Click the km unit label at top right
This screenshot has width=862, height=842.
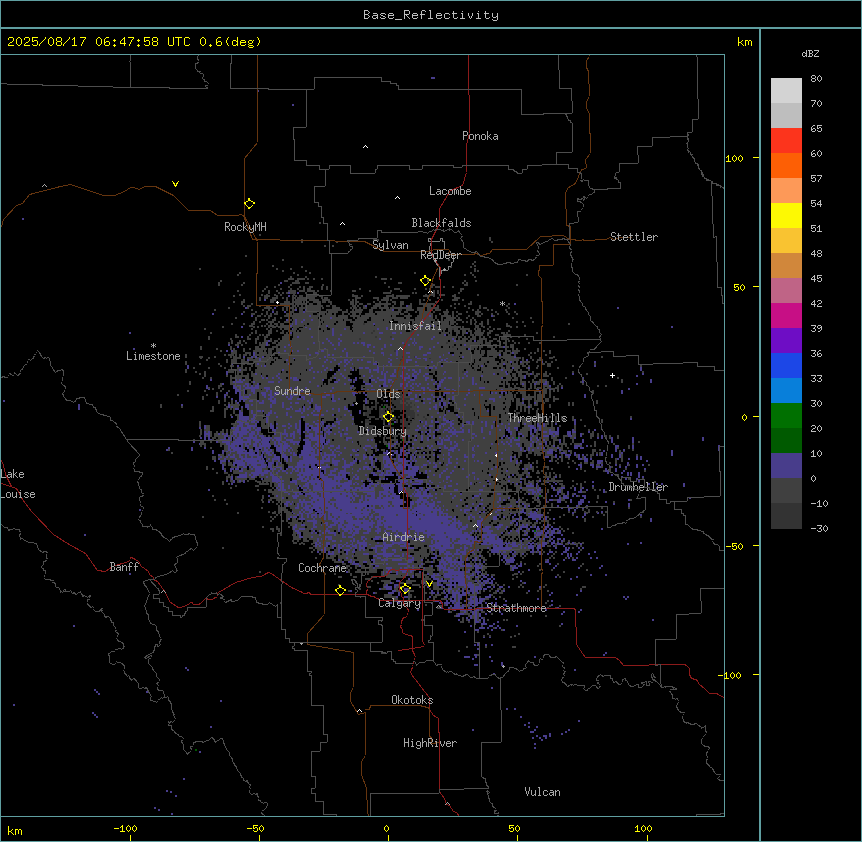click(745, 42)
